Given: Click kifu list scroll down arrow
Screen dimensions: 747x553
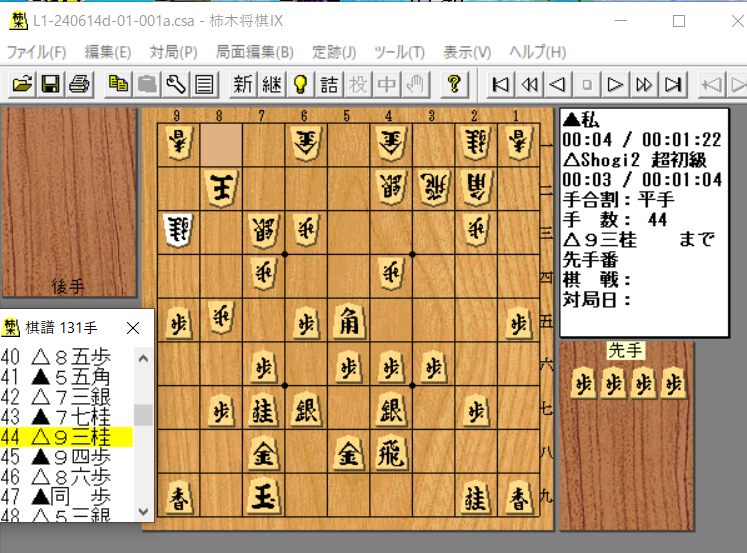Looking at the screenshot, I should point(143,512).
